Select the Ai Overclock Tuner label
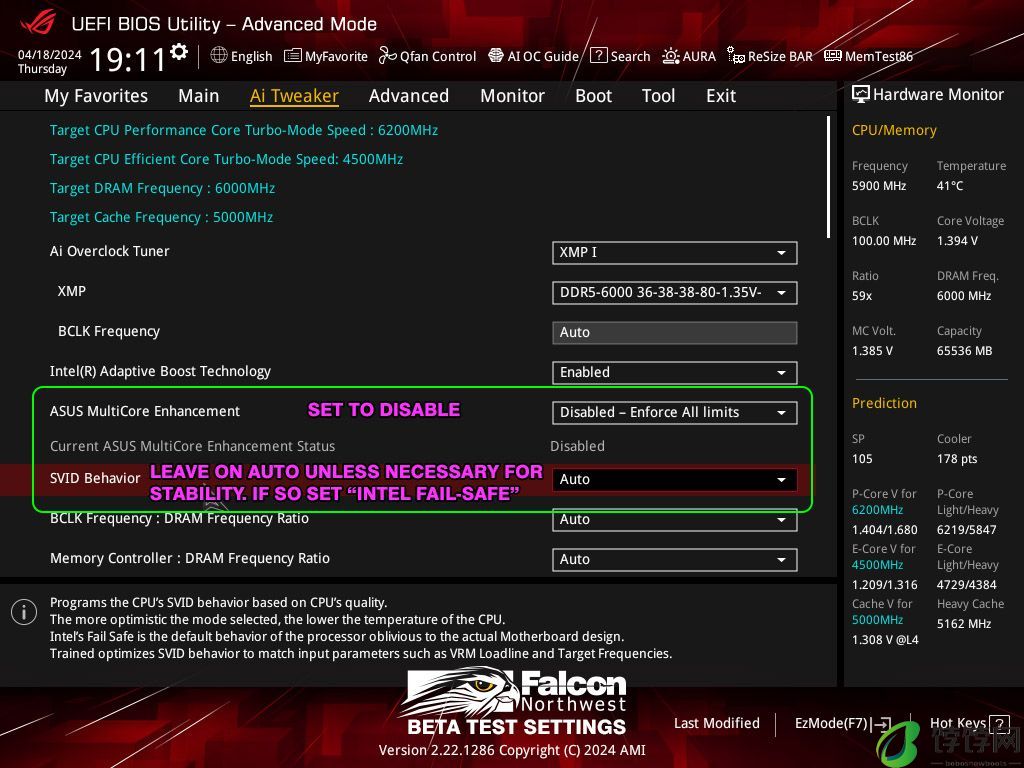 tap(110, 251)
